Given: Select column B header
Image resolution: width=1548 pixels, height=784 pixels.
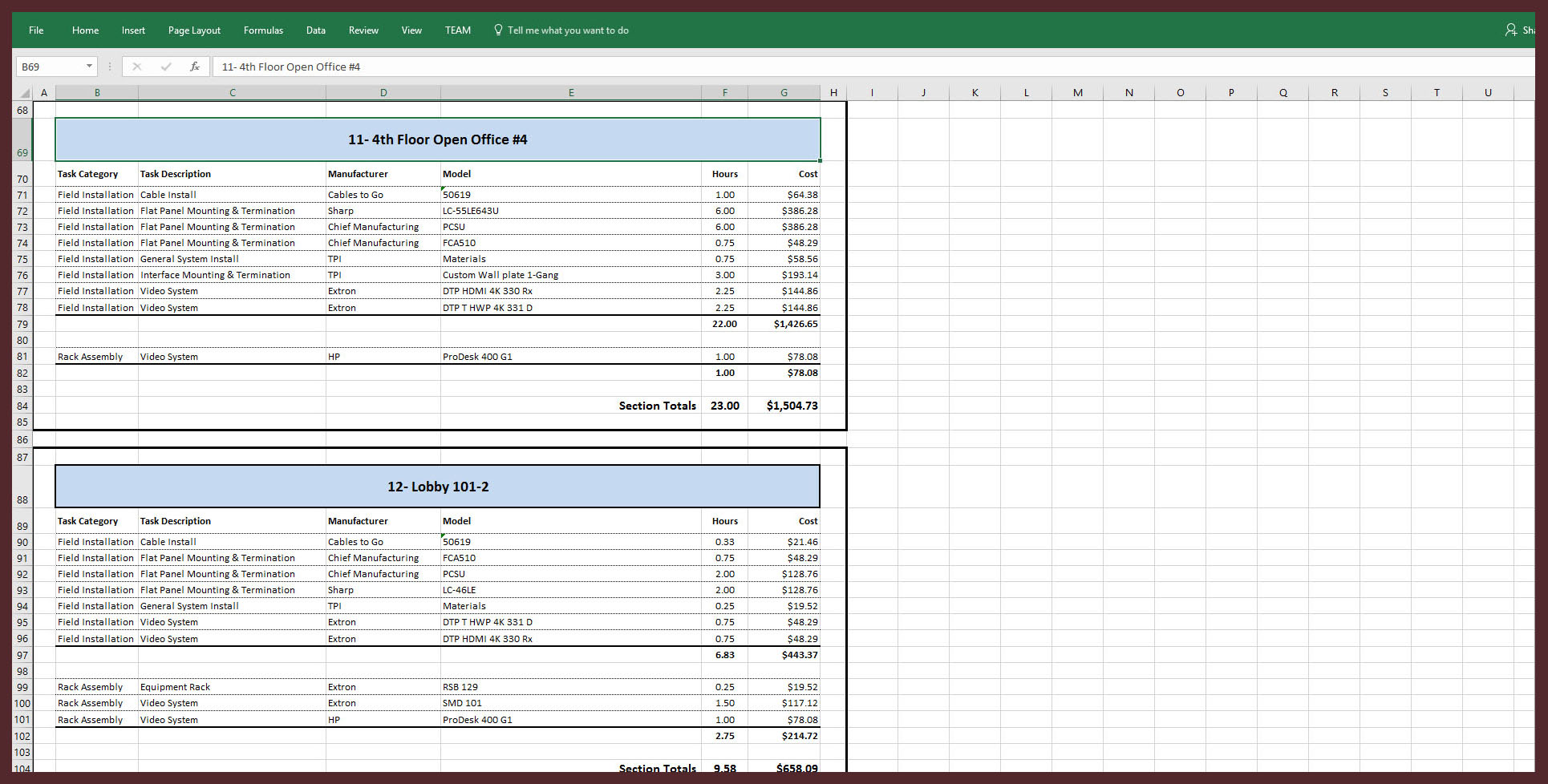Looking at the screenshot, I should click(x=97, y=93).
